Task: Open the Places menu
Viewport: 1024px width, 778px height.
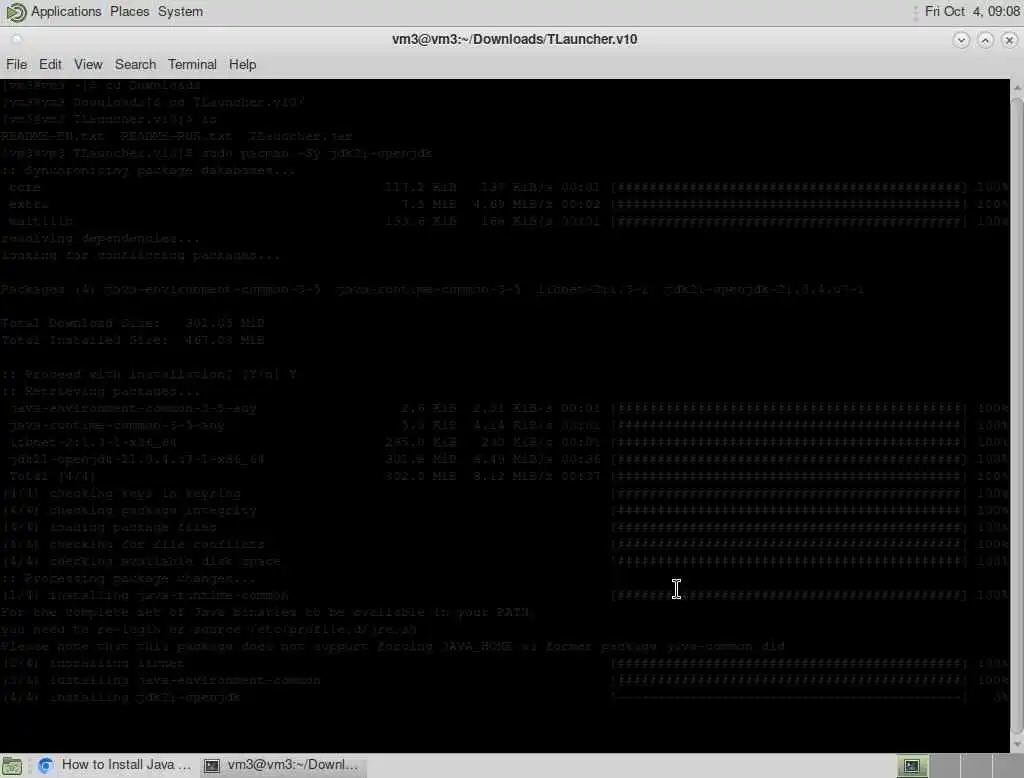Action: click(129, 12)
